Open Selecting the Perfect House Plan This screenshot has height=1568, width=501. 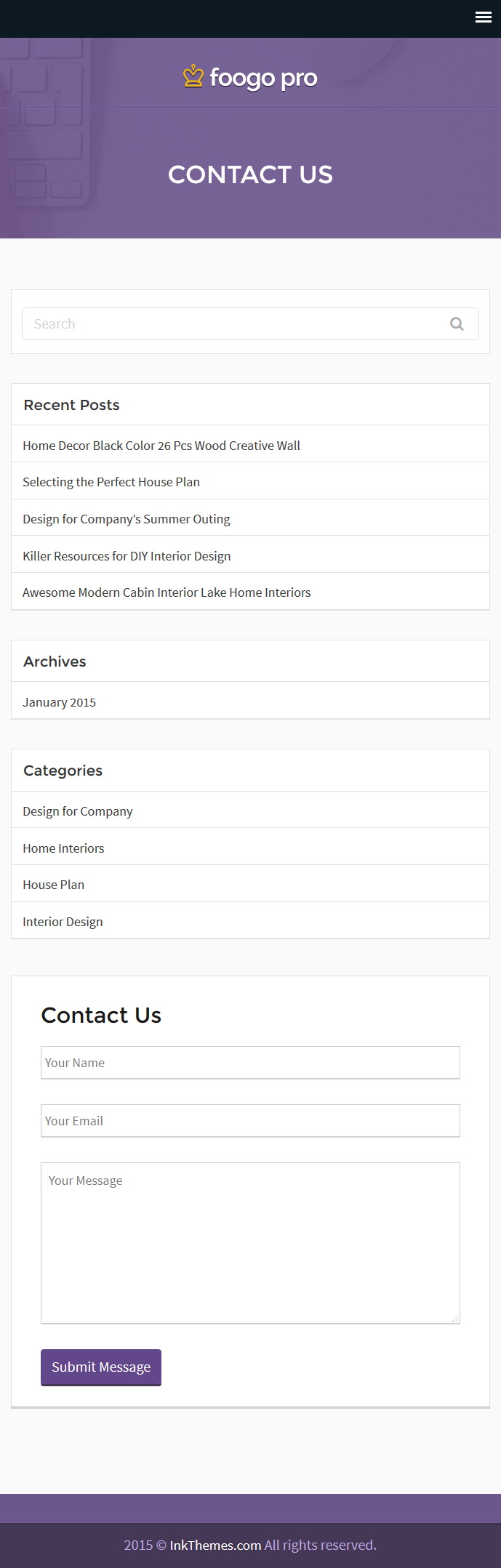pyautogui.click(x=111, y=482)
